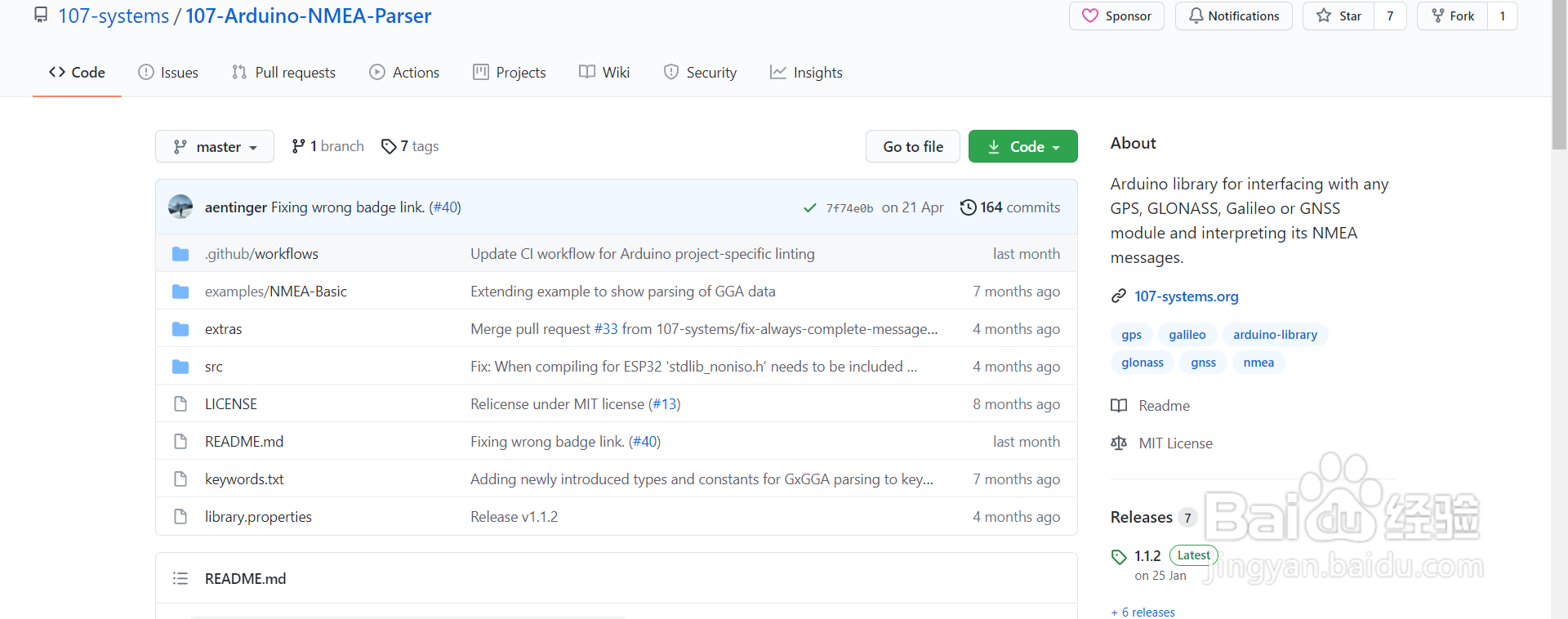Click the aentinger avatar image
This screenshot has height=619, width=1568.
click(x=180, y=207)
